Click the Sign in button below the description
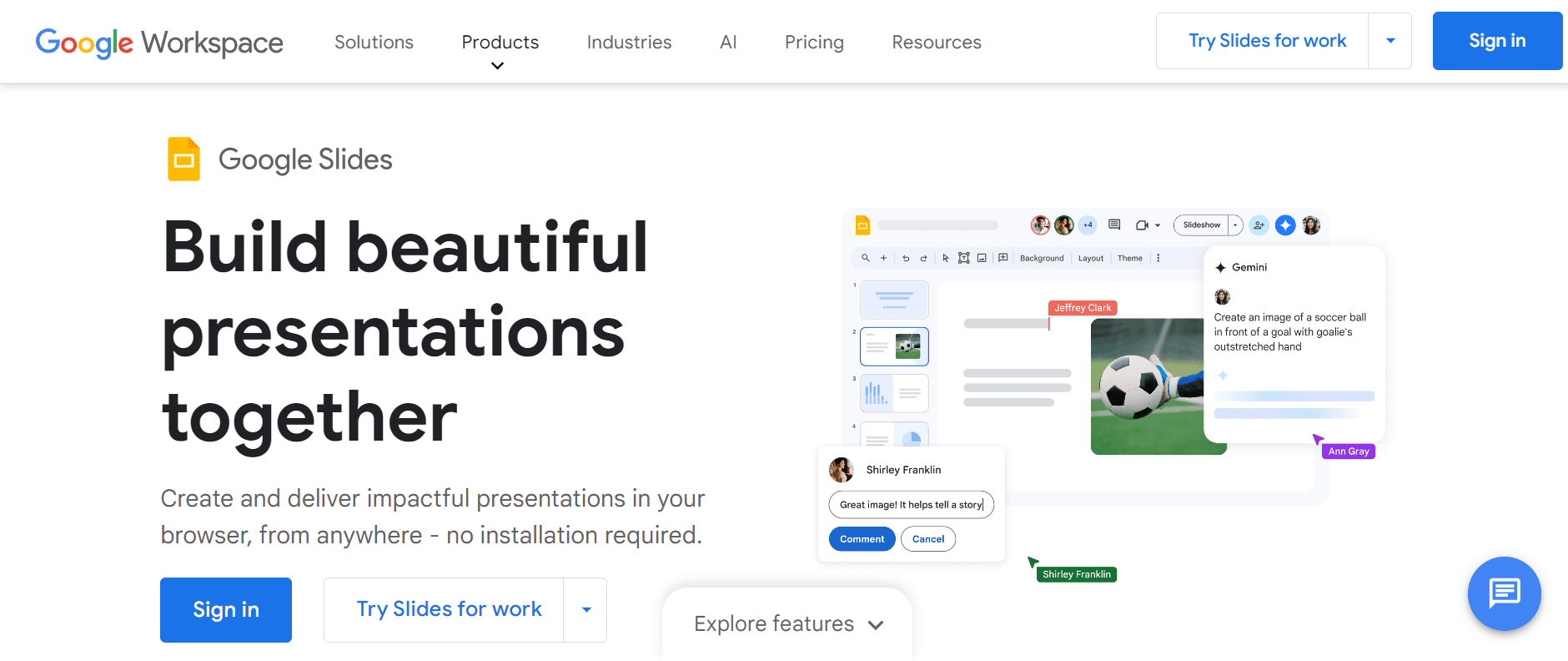1568x661 pixels. point(226,610)
